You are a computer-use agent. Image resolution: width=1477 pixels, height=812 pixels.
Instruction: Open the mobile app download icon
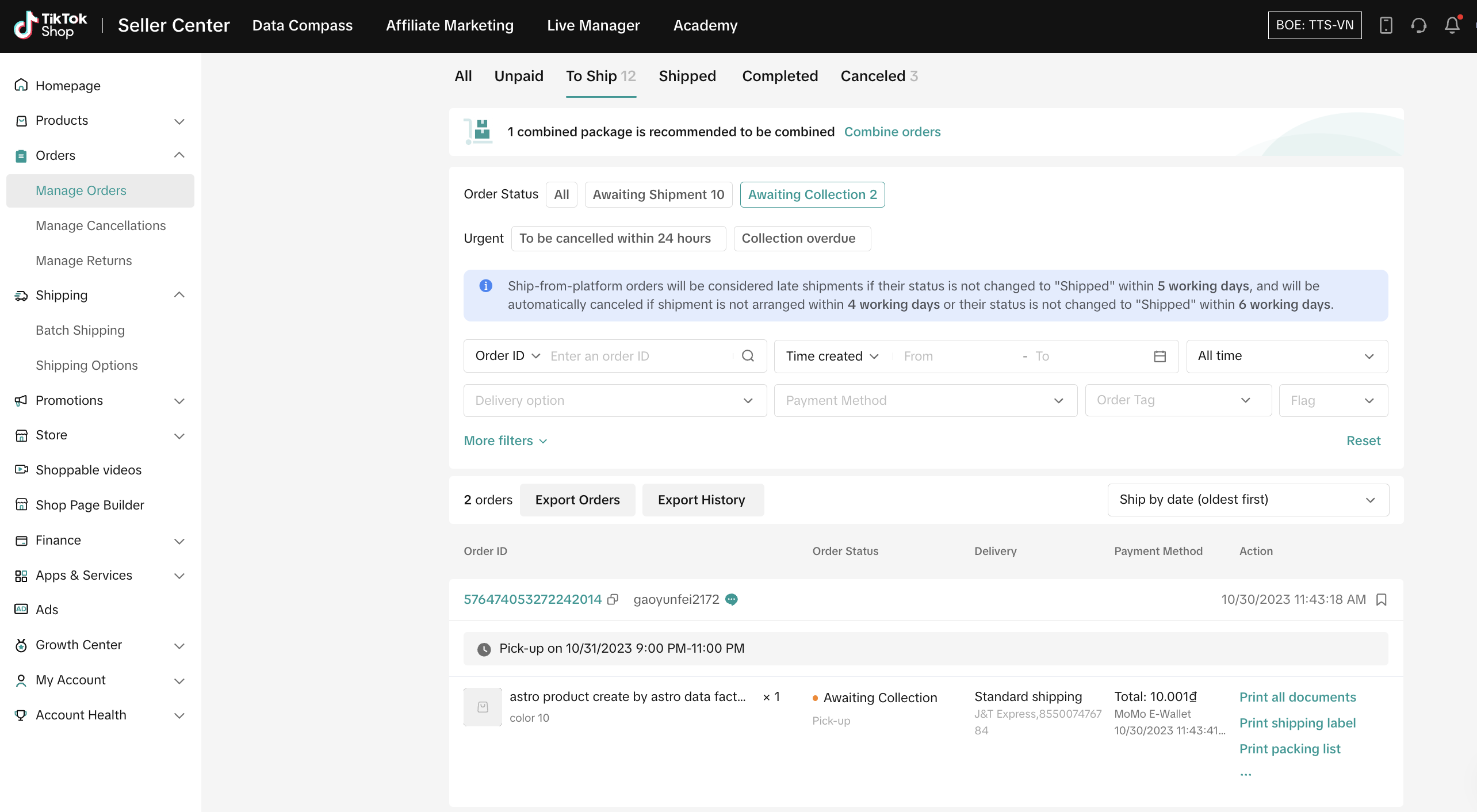1386,25
